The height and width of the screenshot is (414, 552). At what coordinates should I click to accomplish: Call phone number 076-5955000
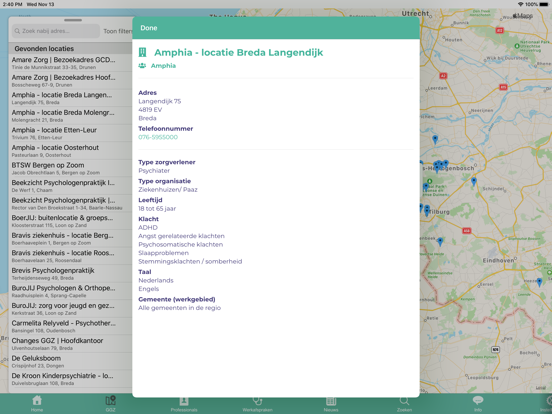coord(158,137)
